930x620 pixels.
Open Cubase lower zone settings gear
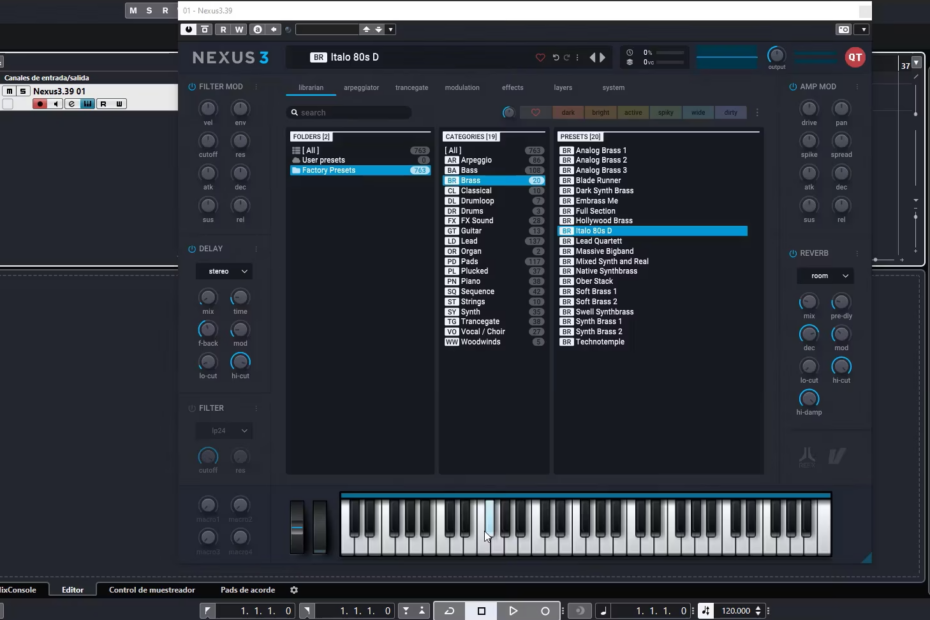294,590
